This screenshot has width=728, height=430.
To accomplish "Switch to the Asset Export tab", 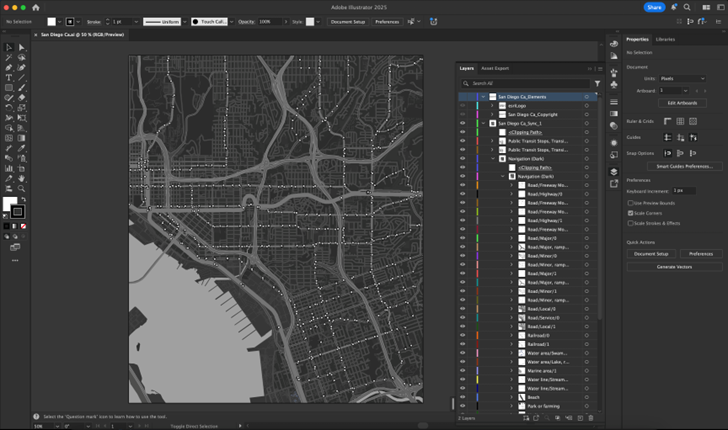I will click(495, 68).
